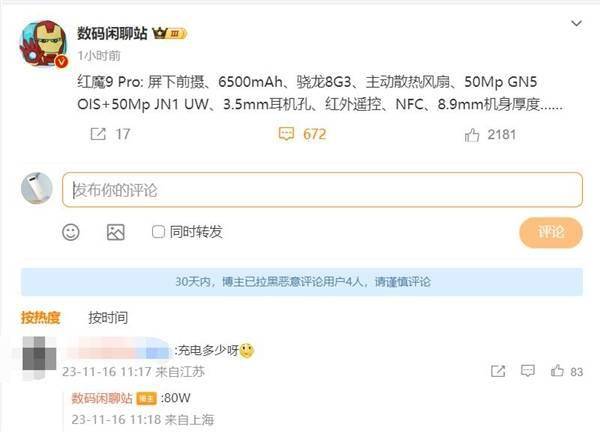Click the image upload icon
600x432 pixels.
(116, 232)
